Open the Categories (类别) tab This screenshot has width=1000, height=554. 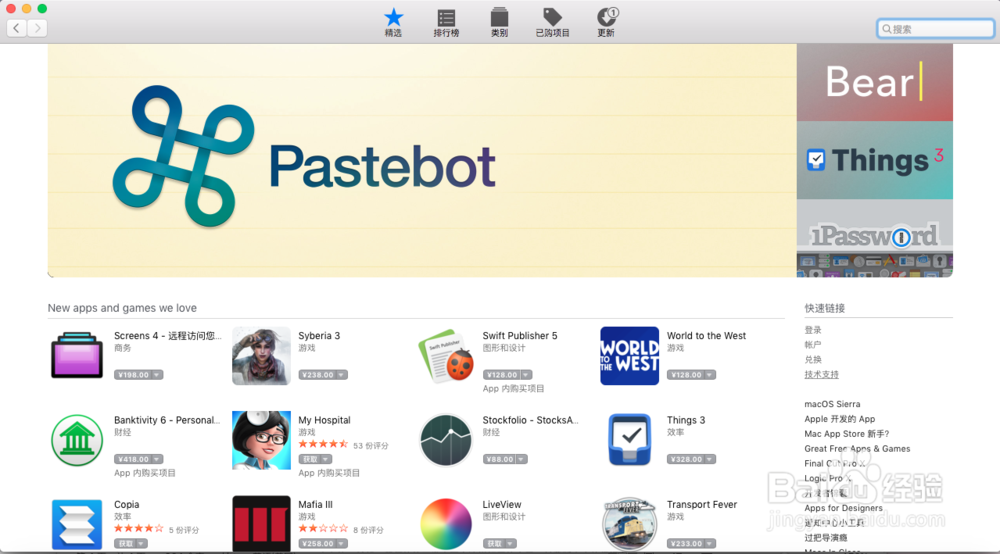(x=499, y=22)
